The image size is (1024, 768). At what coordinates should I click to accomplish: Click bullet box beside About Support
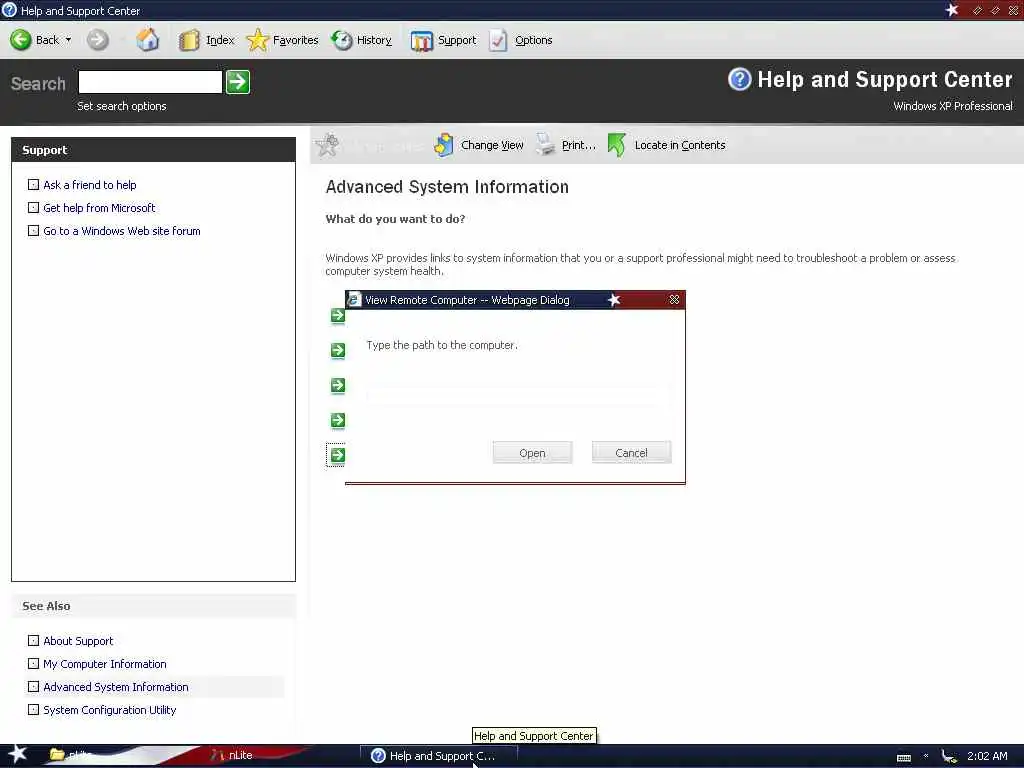pyautogui.click(x=33, y=641)
